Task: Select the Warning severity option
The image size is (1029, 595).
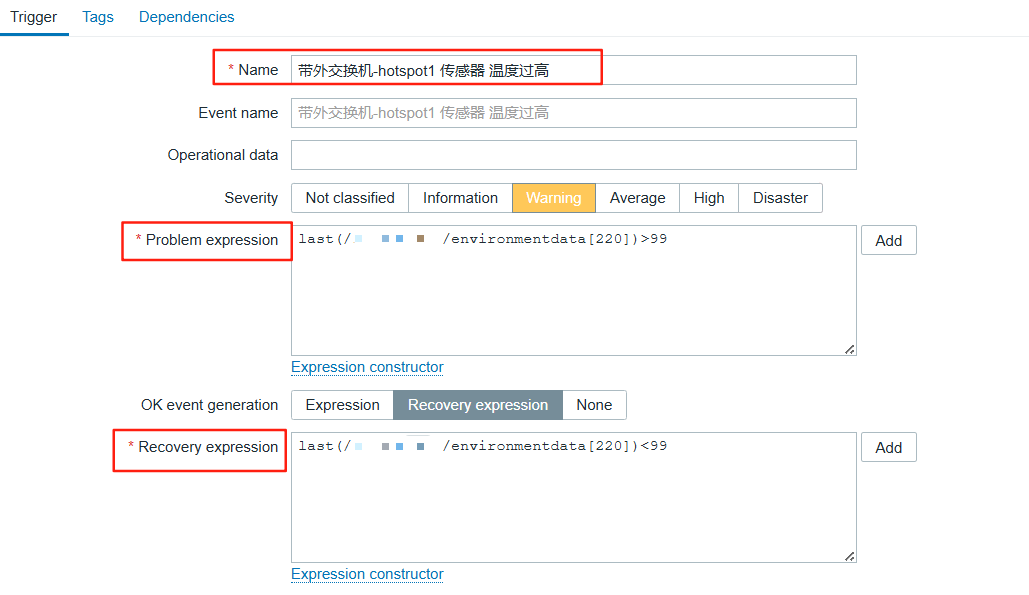Action: 553,198
